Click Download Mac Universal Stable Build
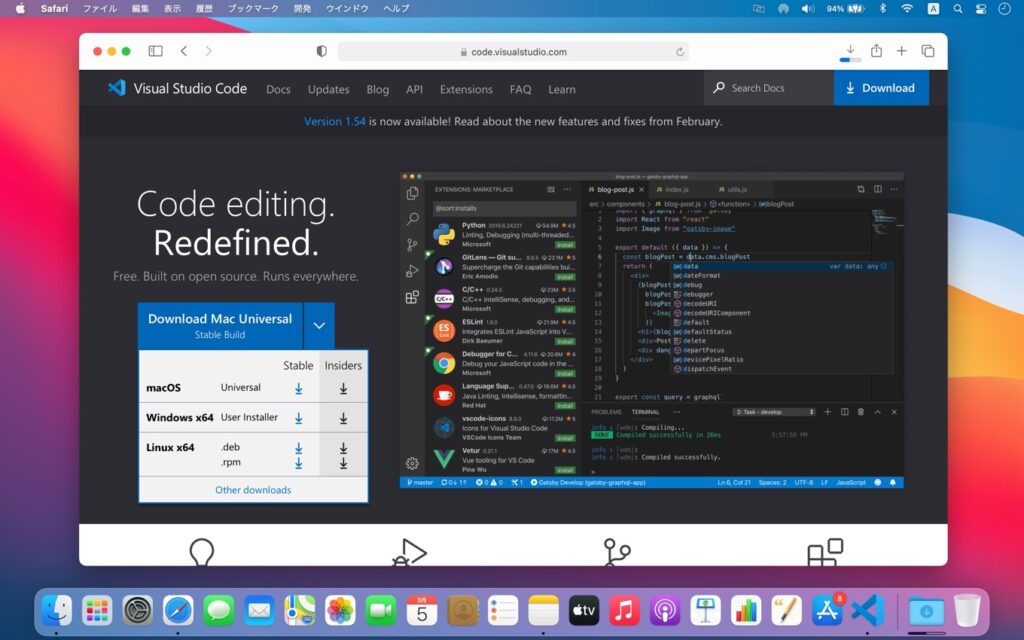This screenshot has width=1024, height=640. point(220,325)
